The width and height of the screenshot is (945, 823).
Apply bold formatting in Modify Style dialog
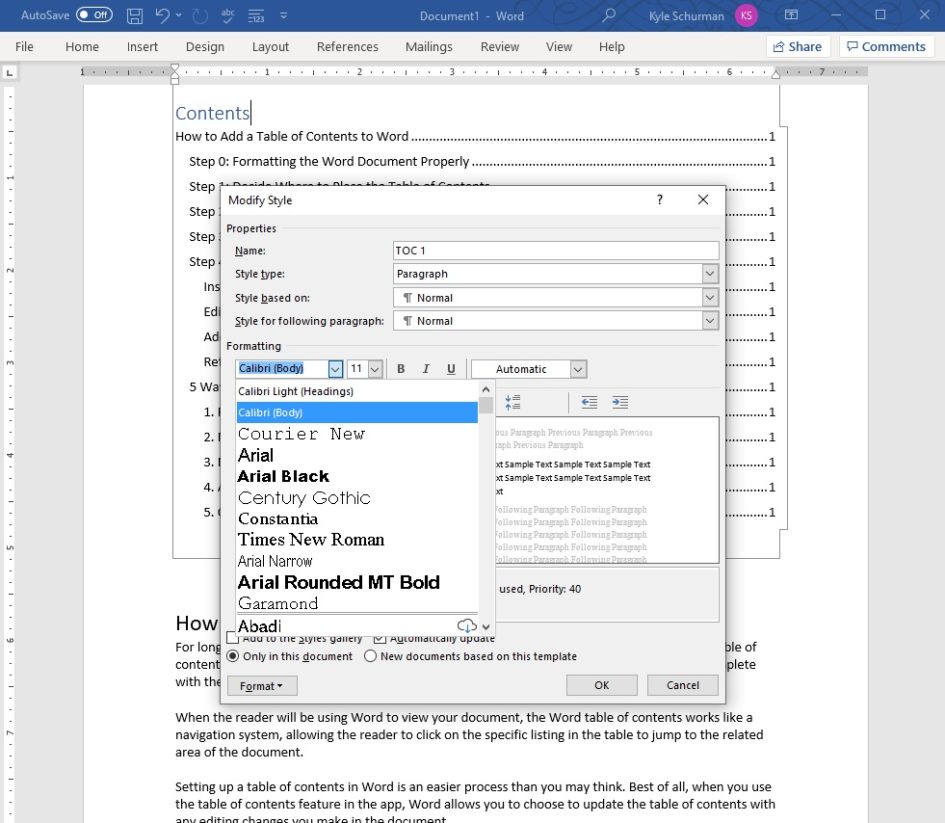(400, 368)
